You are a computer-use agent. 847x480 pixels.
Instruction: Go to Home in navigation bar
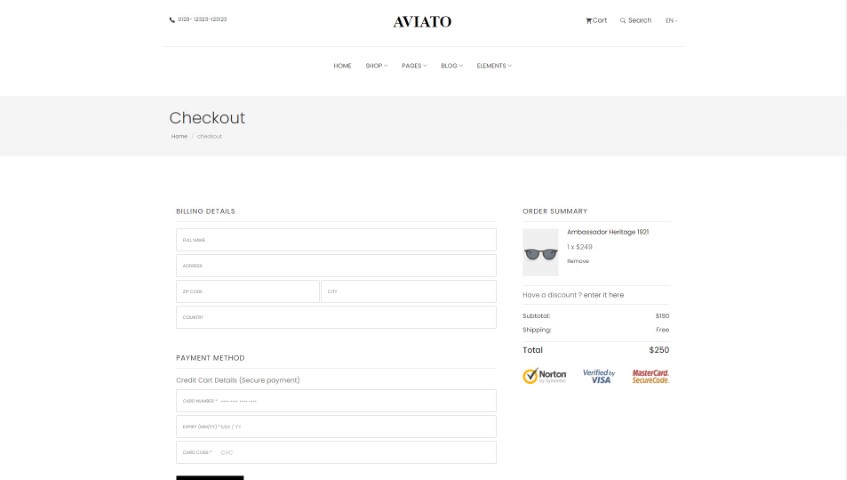pos(342,66)
